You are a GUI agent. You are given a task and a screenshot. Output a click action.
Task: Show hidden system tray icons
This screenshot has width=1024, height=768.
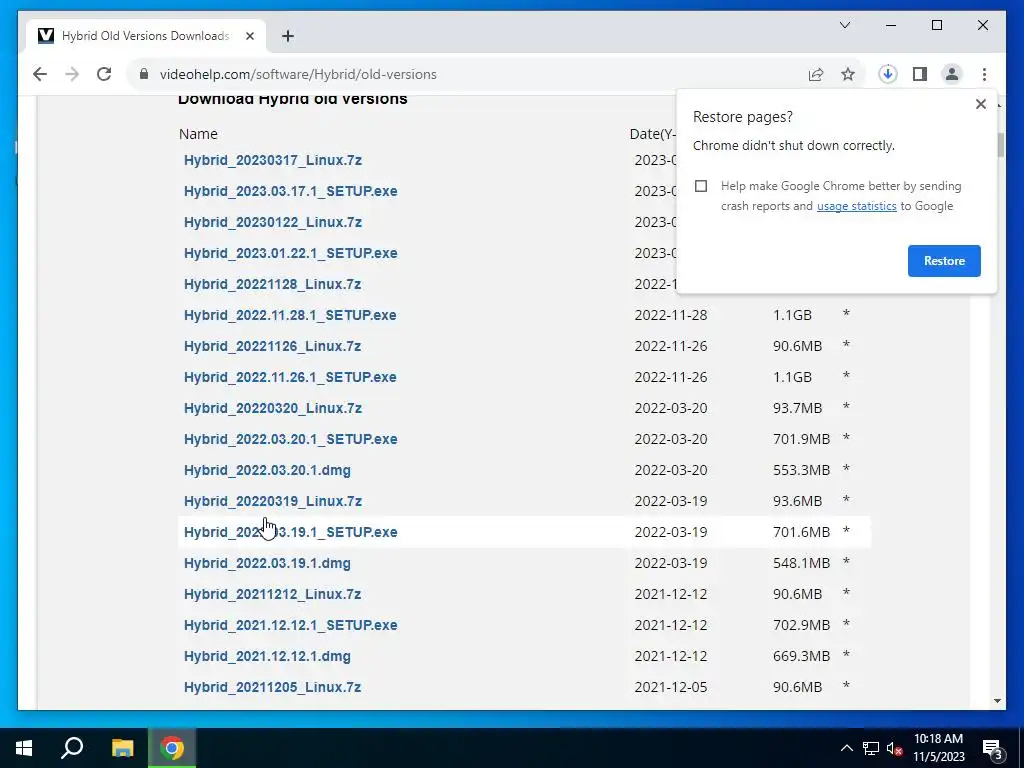coord(846,748)
